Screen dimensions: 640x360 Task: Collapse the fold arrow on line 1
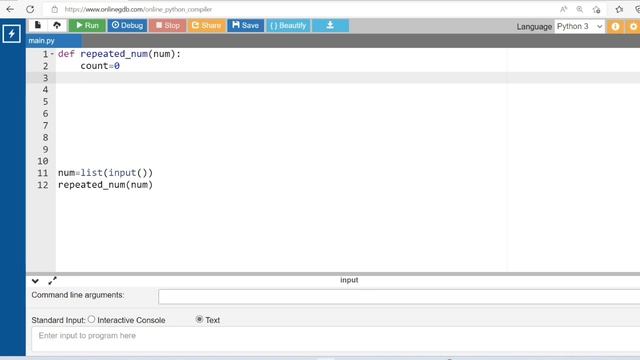pos(52,54)
